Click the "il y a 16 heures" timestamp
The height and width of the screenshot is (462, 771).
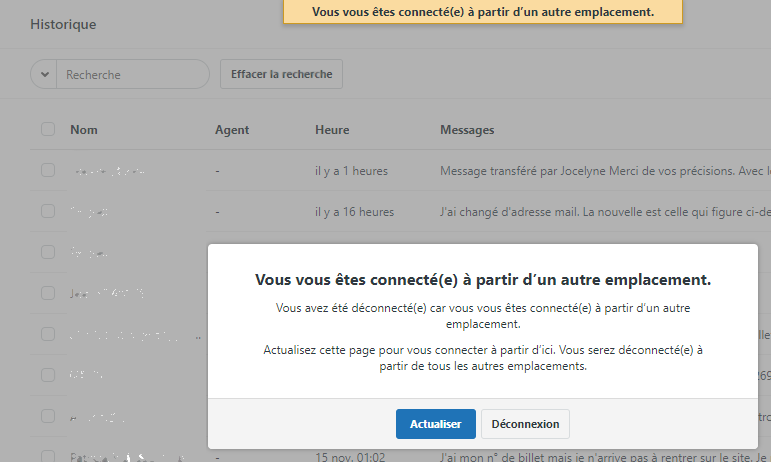click(354, 212)
